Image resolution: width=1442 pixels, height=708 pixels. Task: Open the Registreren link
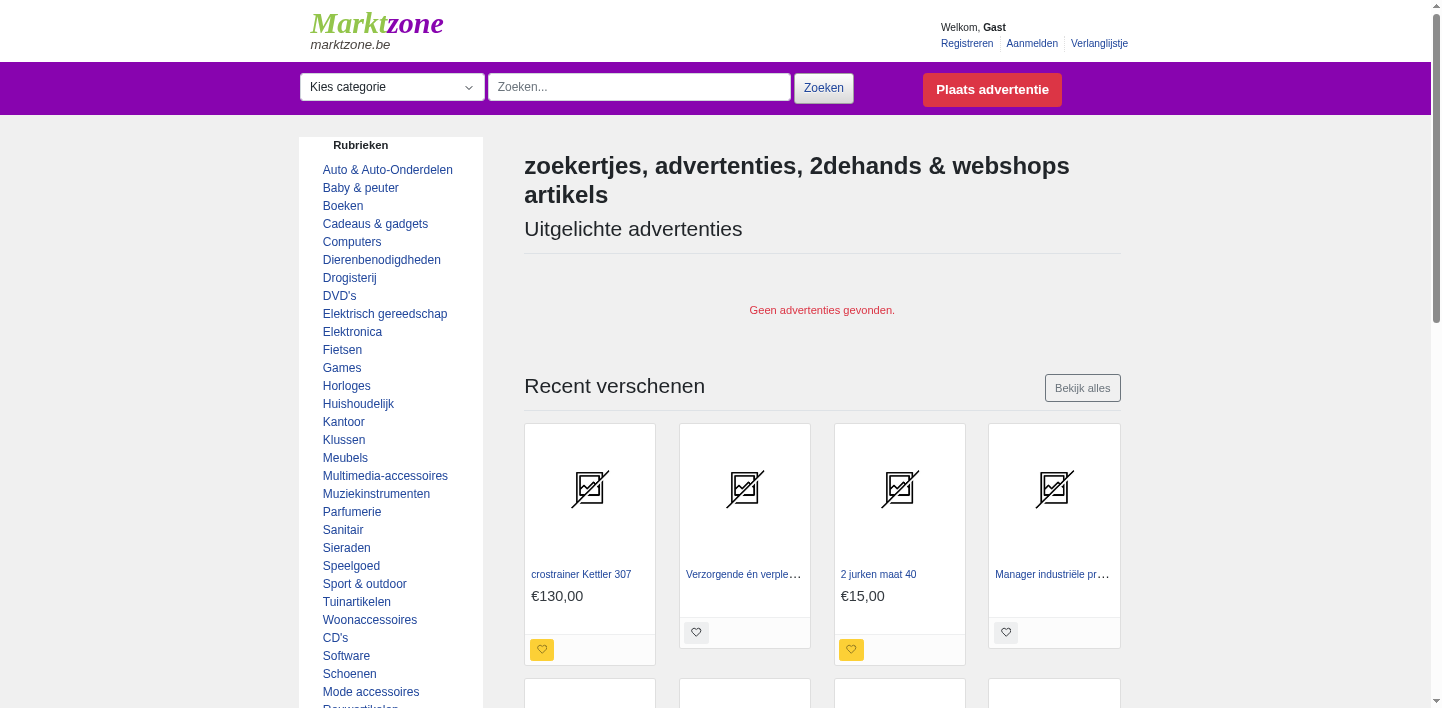966,43
